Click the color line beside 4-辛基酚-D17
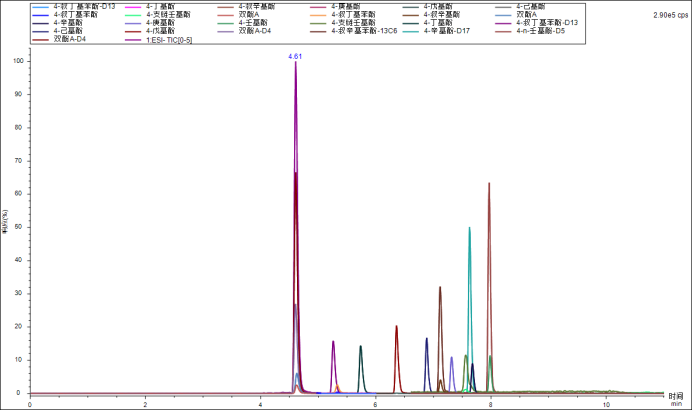This screenshot has width=693, height=411. pos(410,30)
